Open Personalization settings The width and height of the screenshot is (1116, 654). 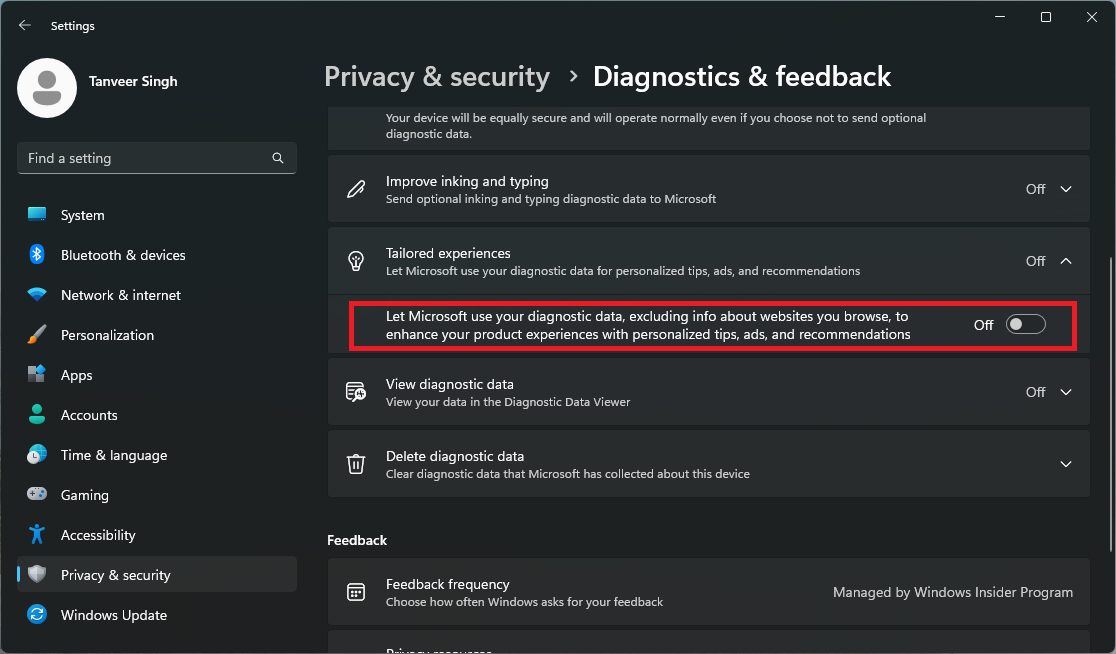tap(108, 334)
